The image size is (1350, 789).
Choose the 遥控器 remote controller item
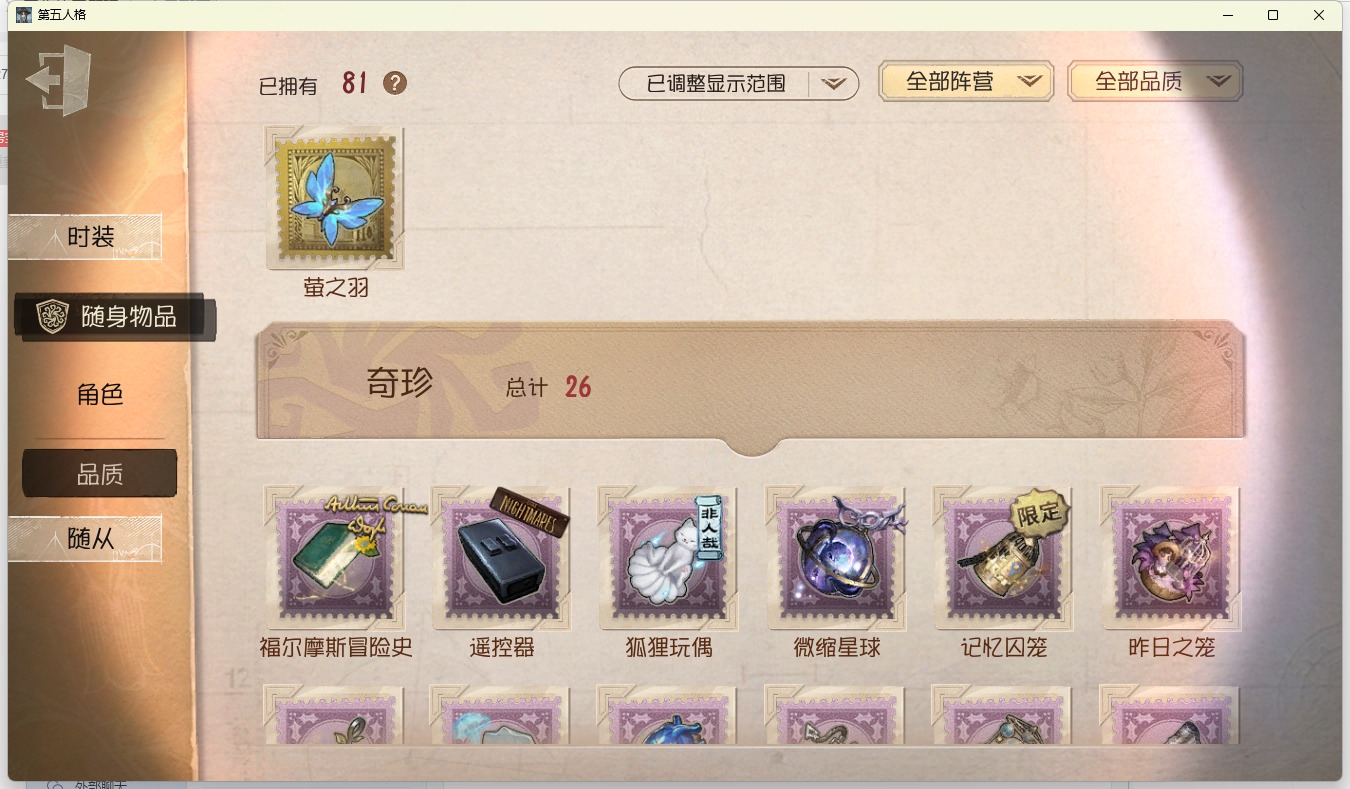(x=502, y=559)
